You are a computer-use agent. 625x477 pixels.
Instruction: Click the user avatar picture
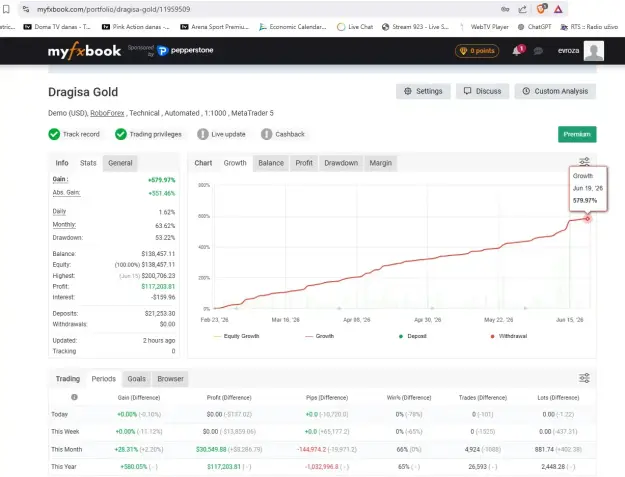594,51
